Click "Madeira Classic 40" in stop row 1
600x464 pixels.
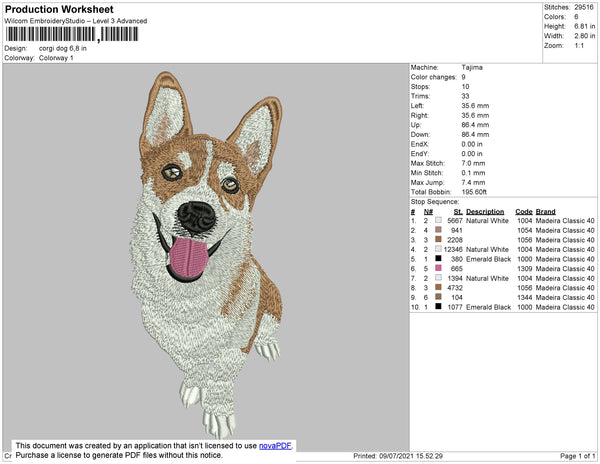point(565,221)
